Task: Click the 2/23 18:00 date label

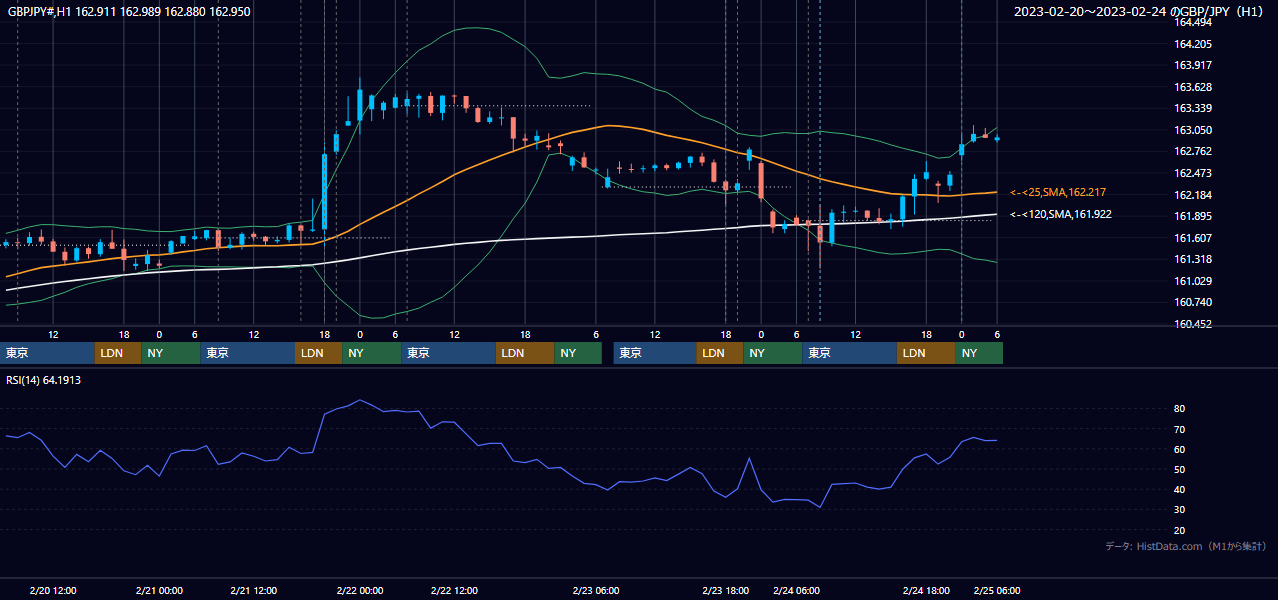Action: pyautogui.click(x=726, y=590)
